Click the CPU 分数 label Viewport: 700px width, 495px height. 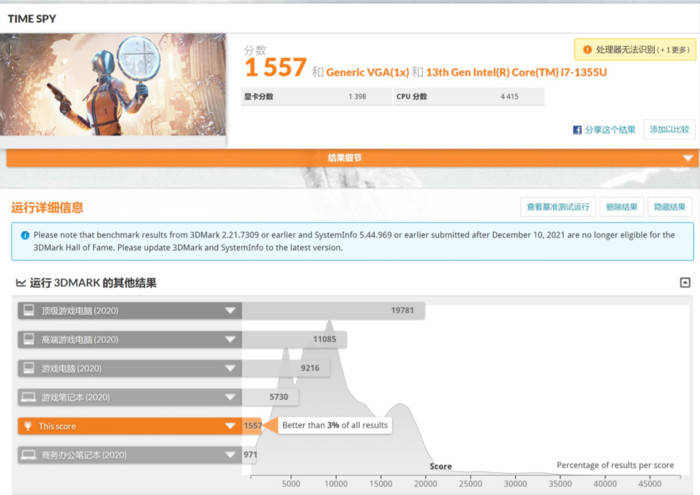click(412, 96)
